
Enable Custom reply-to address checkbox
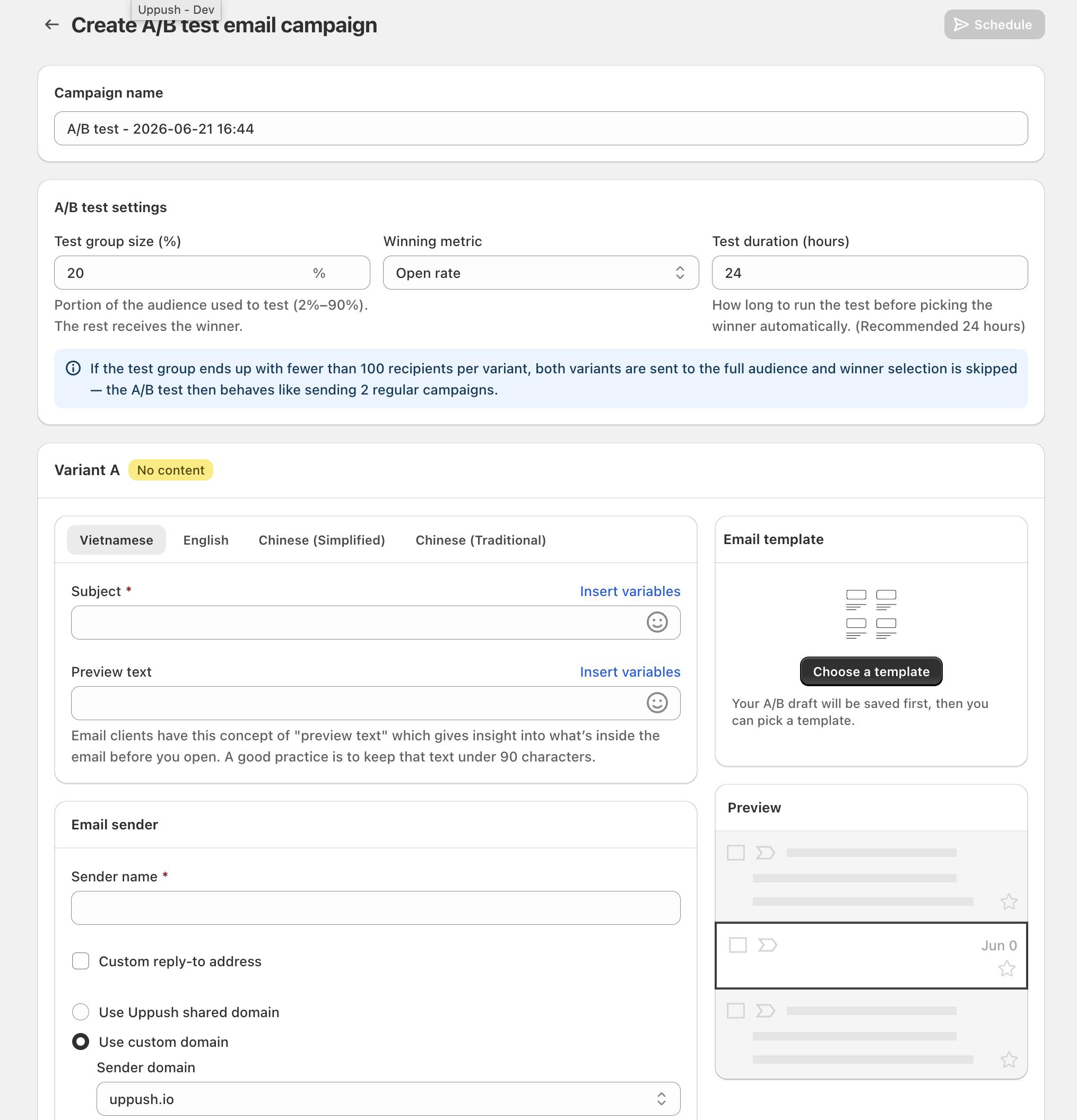click(81, 961)
